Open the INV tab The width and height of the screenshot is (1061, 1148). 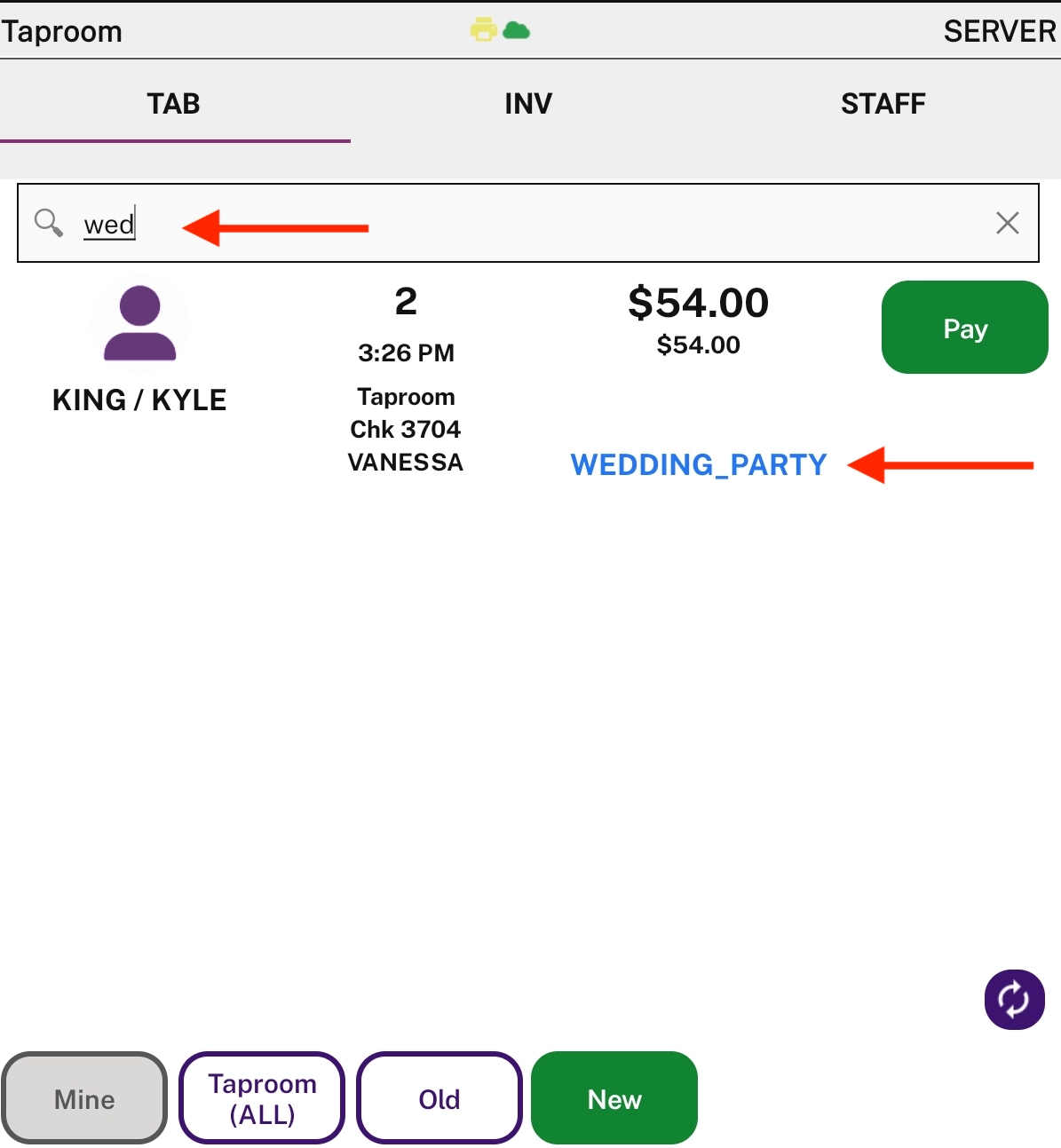click(528, 104)
